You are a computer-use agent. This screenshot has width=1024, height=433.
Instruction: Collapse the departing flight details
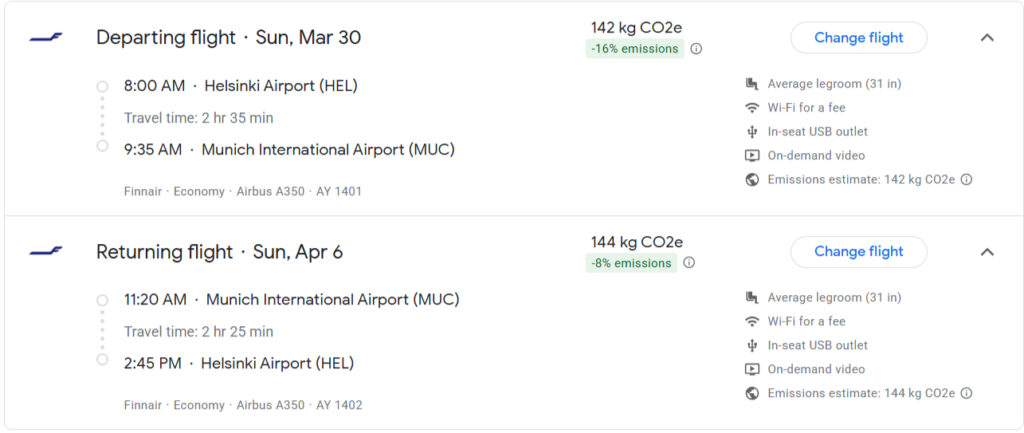click(987, 38)
